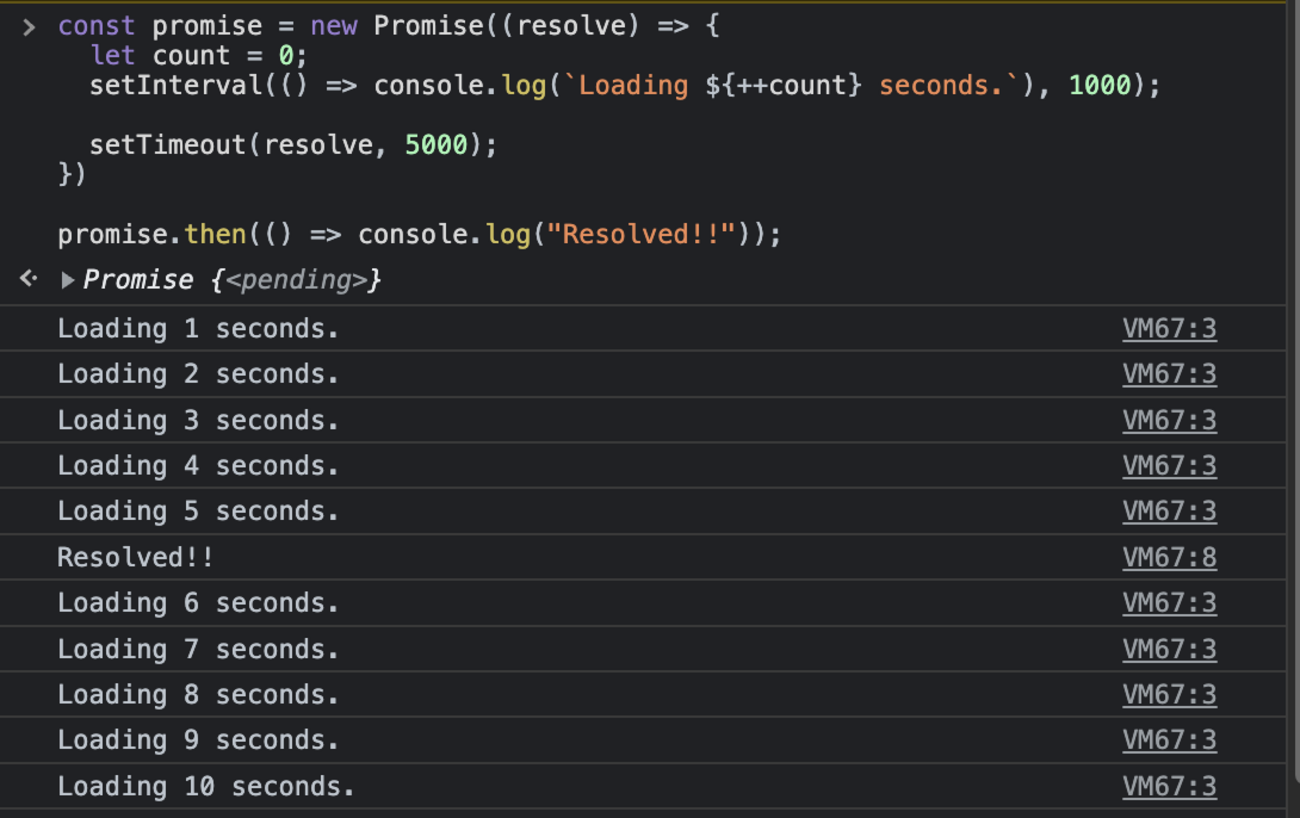Open source link for "Loading 8 seconds."
Viewport: 1300px width, 818px height.
click(1169, 695)
